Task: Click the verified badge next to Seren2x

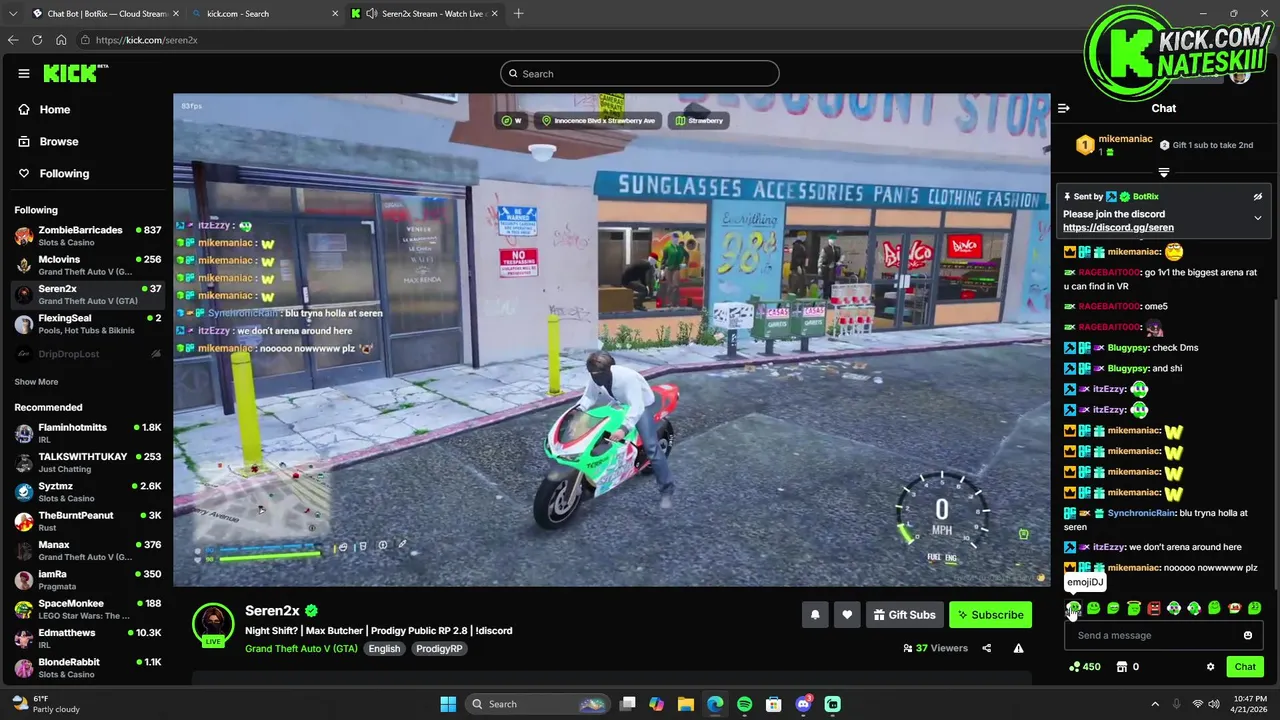Action: click(x=311, y=611)
